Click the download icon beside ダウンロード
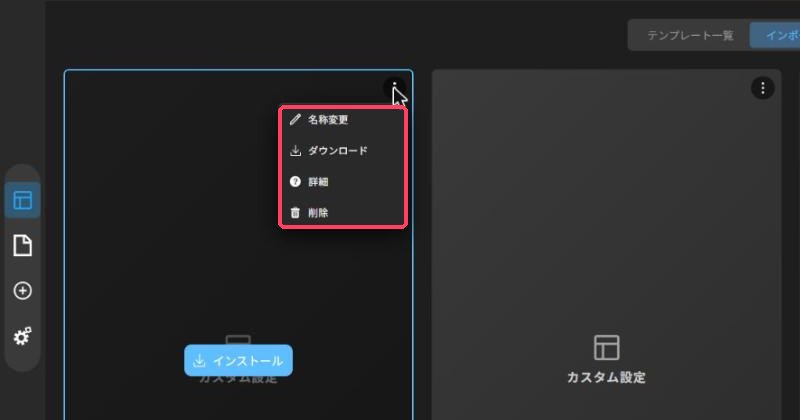 (295, 151)
